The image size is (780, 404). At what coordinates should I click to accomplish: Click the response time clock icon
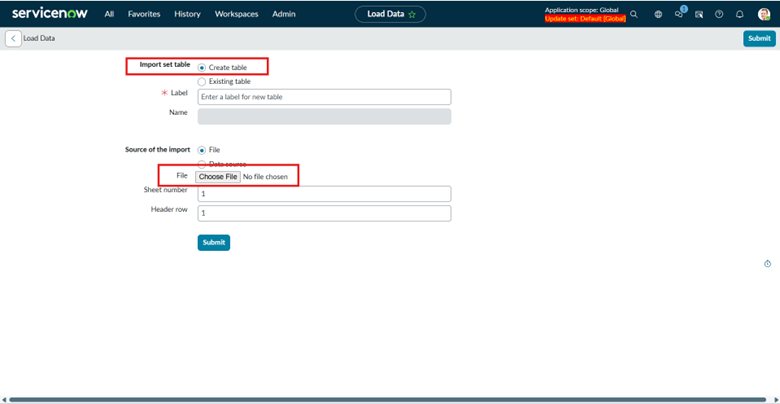click(767, 263)
